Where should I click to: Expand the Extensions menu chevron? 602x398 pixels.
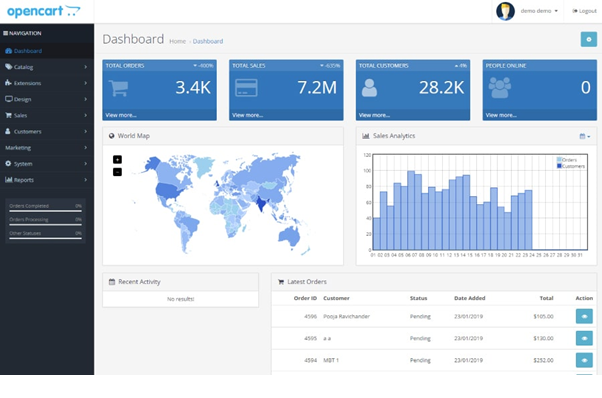point(85,83)
